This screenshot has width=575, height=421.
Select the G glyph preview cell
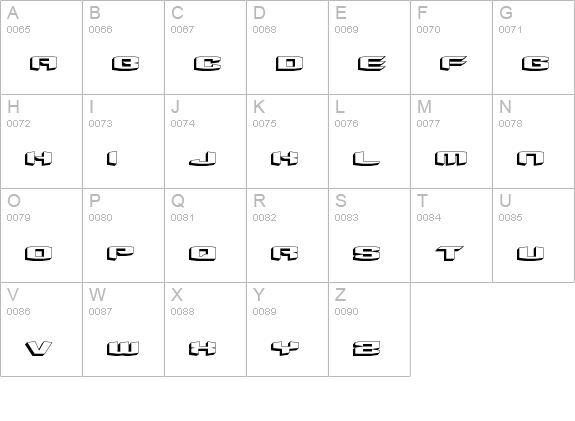[x=534, y=47]
